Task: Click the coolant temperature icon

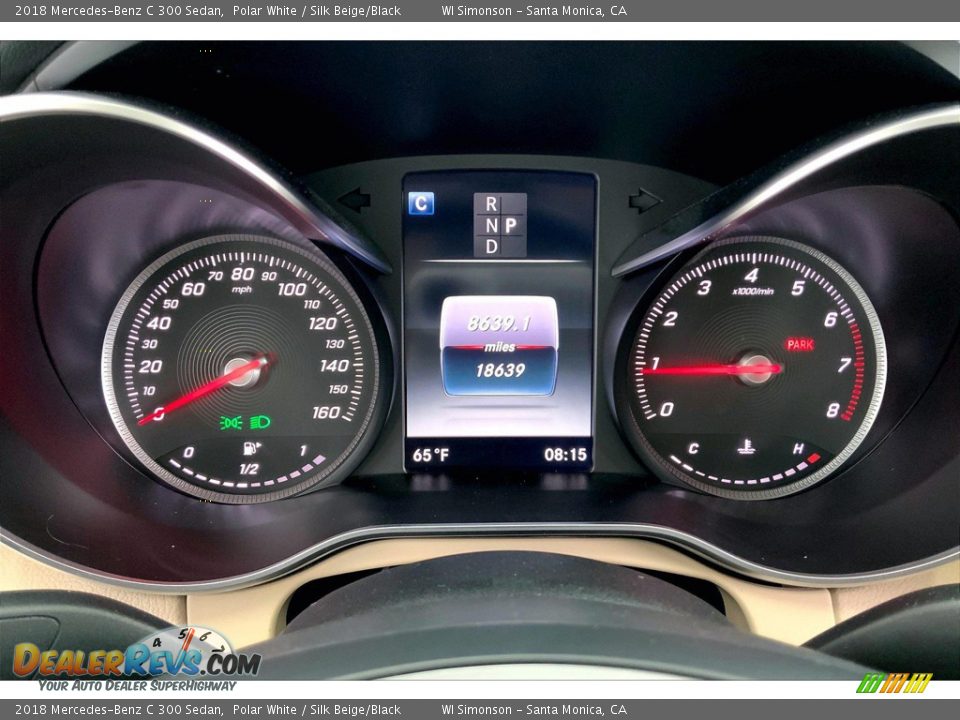Action: [745, 446]
